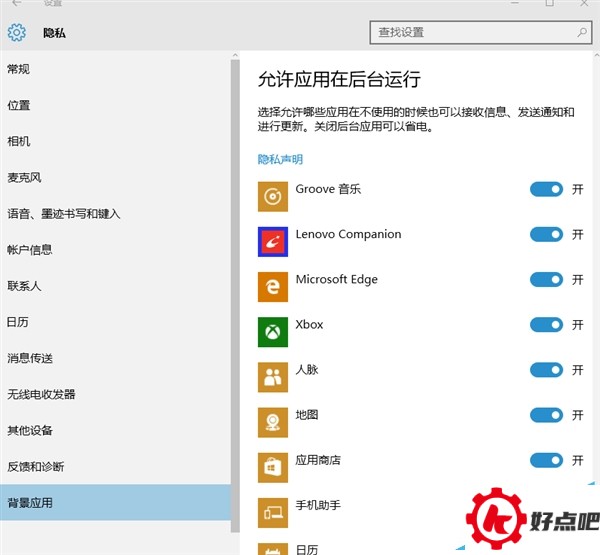Click the 地图 app label
This screenshot has height=555, width=600.
coord(307,415)
